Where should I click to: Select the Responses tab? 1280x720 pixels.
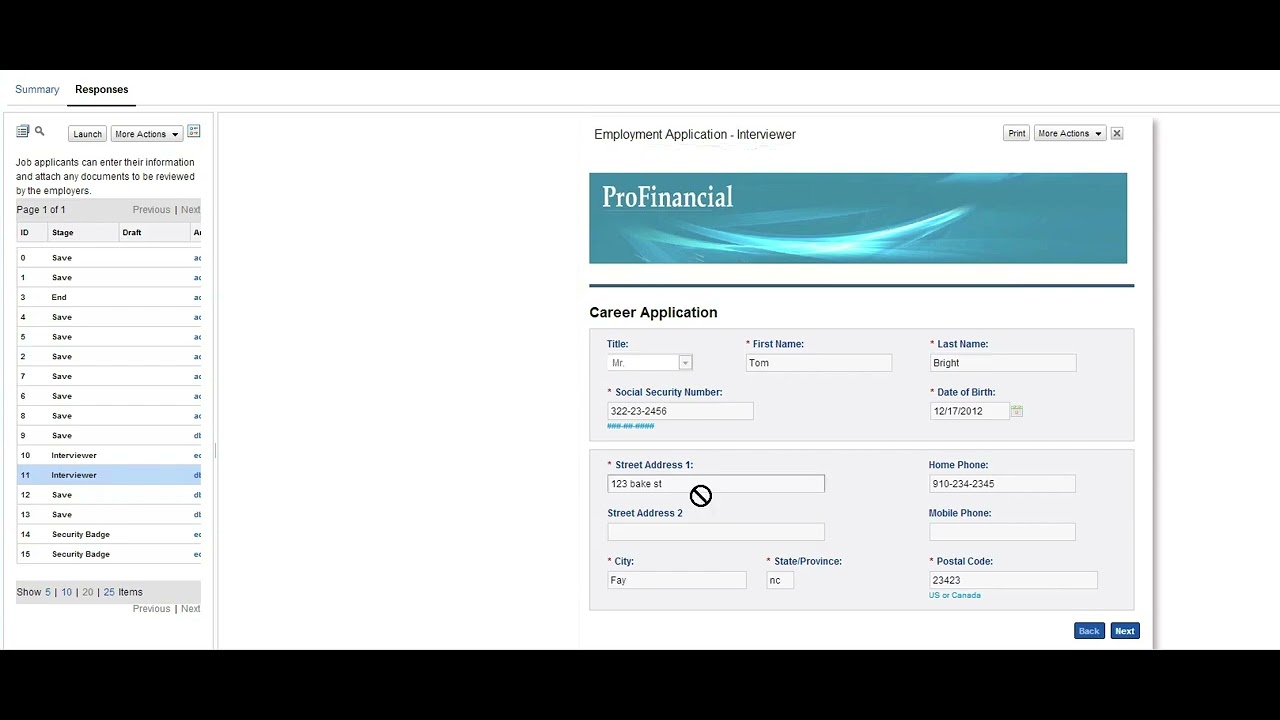[101, 89]
